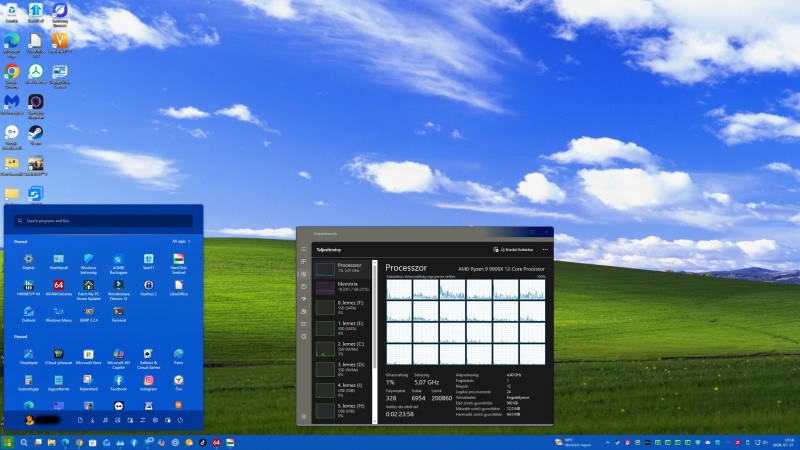Click taskbar search magnifier
This screenshot has width=800, height=450.
23,442
